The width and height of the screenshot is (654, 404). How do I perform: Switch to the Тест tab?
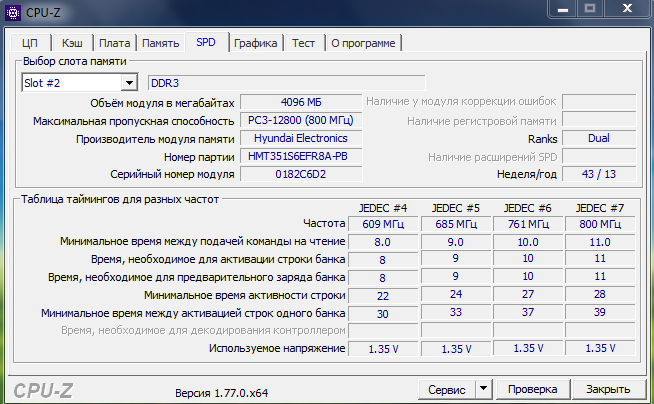[x=303, y=43]
